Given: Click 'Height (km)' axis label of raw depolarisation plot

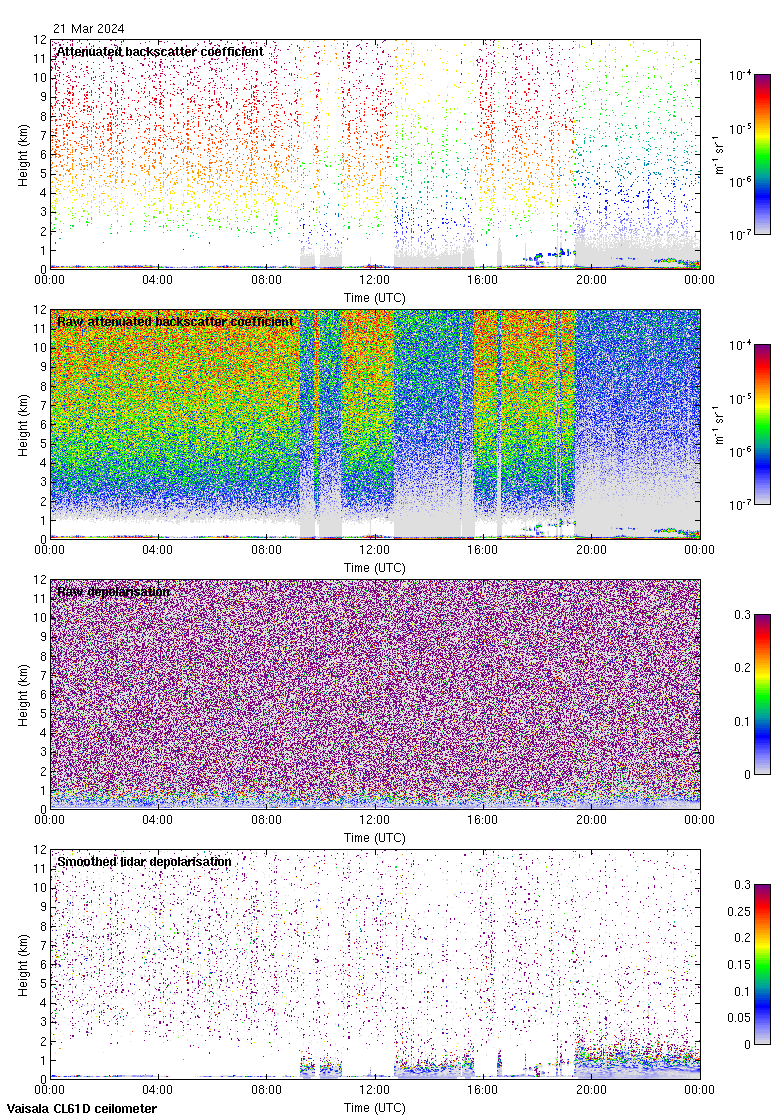Looking at the screenshot, I should tap(24, 694).
